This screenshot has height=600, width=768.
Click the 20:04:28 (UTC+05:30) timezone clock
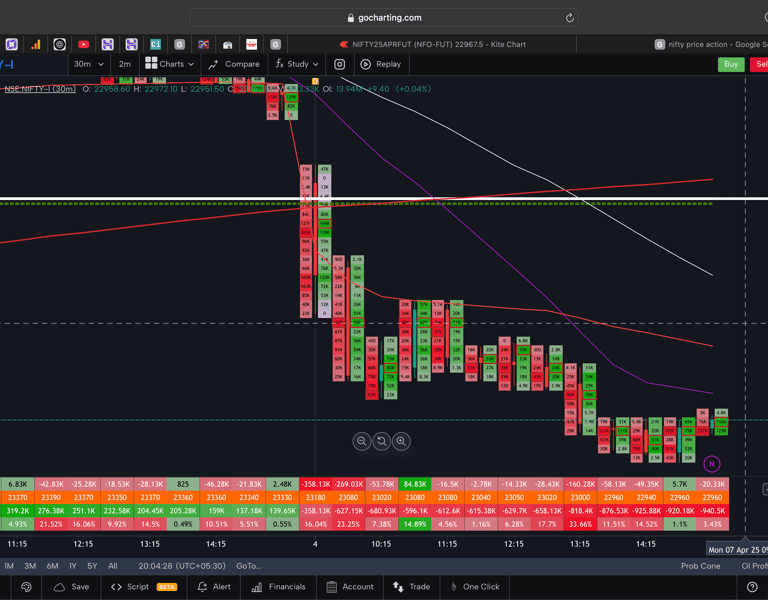coord(182,566)
